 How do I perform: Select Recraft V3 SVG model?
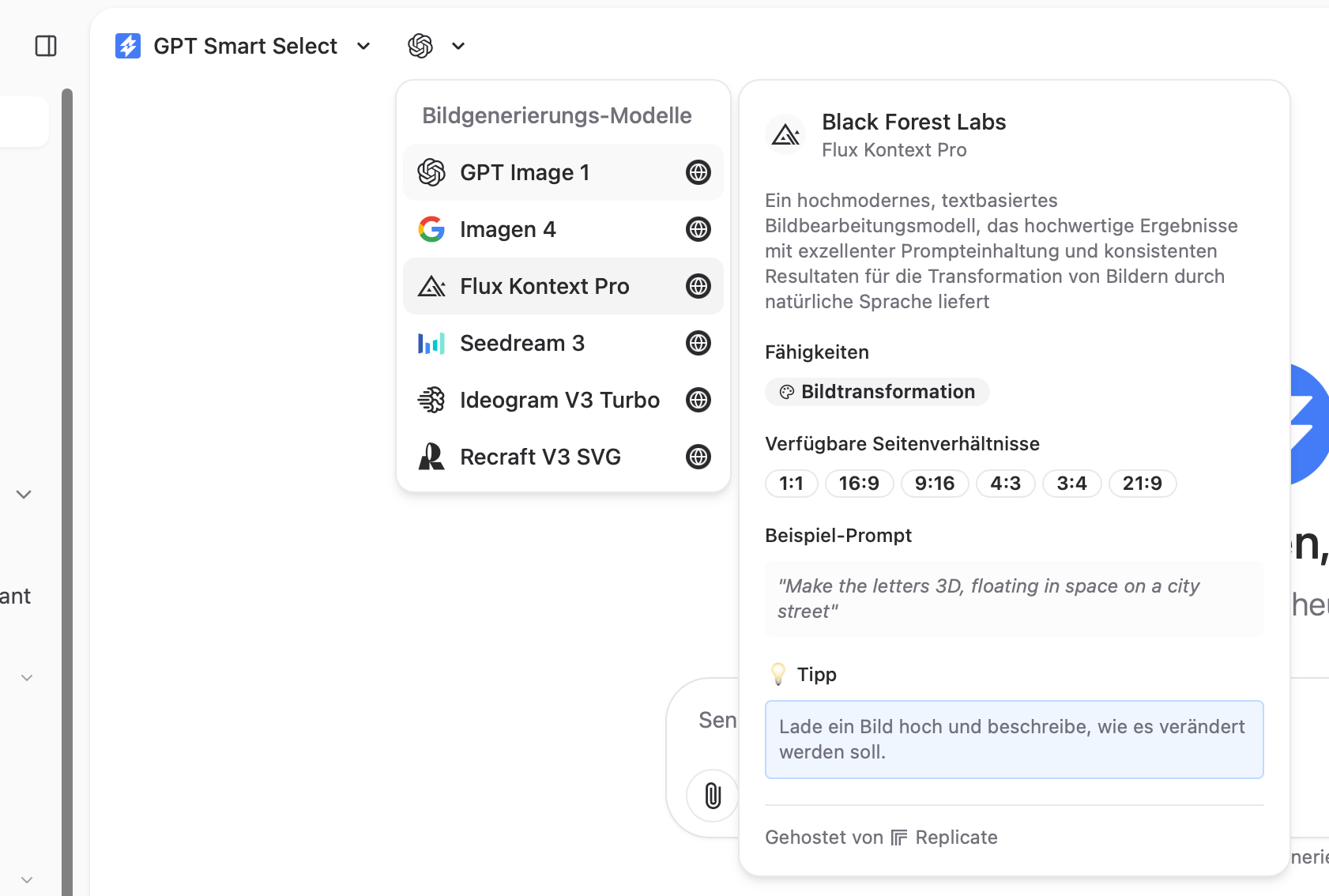click(x=563, y=457)
